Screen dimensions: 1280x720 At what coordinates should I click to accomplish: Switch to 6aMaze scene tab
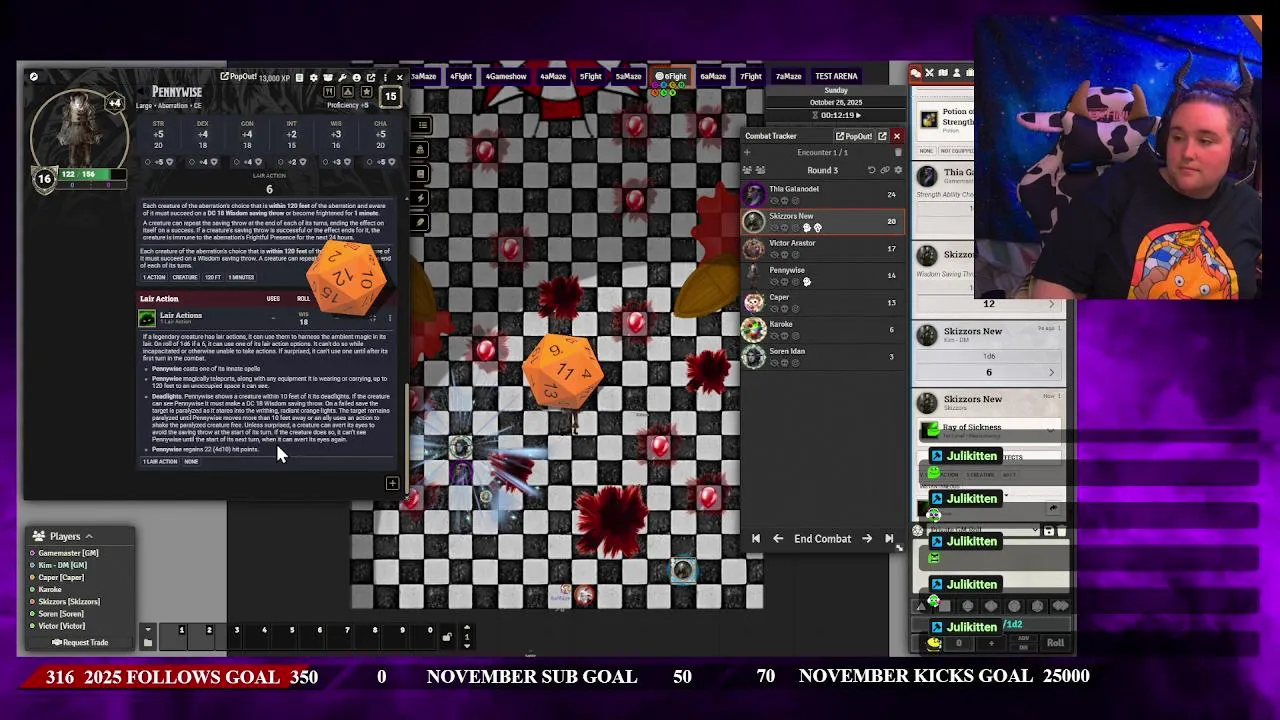click(x=712, y=76)
